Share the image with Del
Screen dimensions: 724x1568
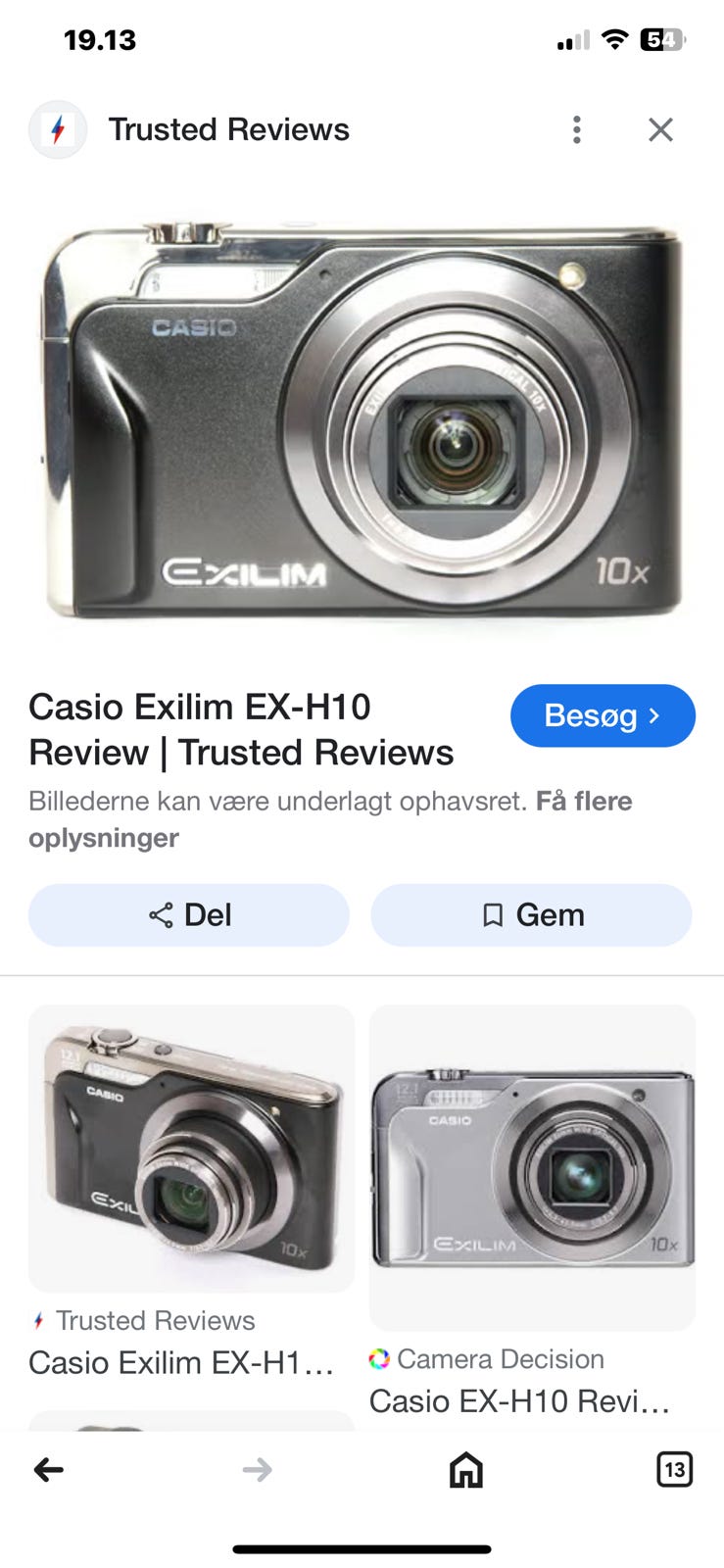(189, 915)
